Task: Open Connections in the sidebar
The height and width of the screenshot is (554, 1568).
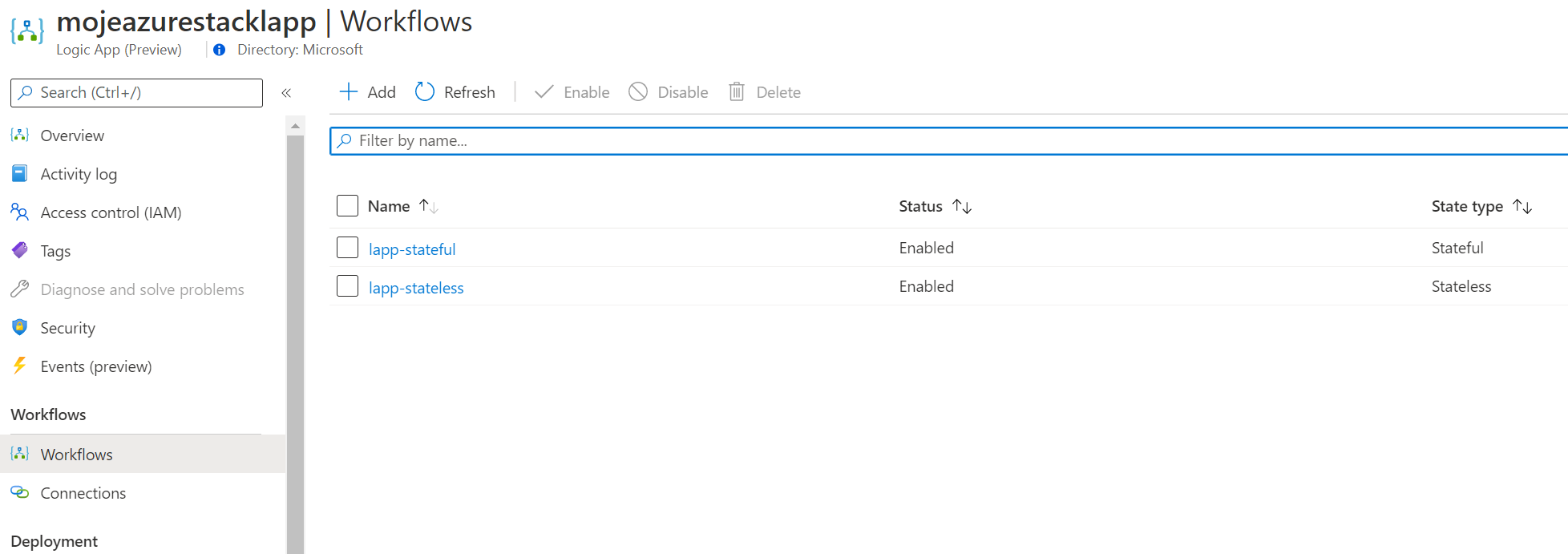Action: [x=83, y=493]
